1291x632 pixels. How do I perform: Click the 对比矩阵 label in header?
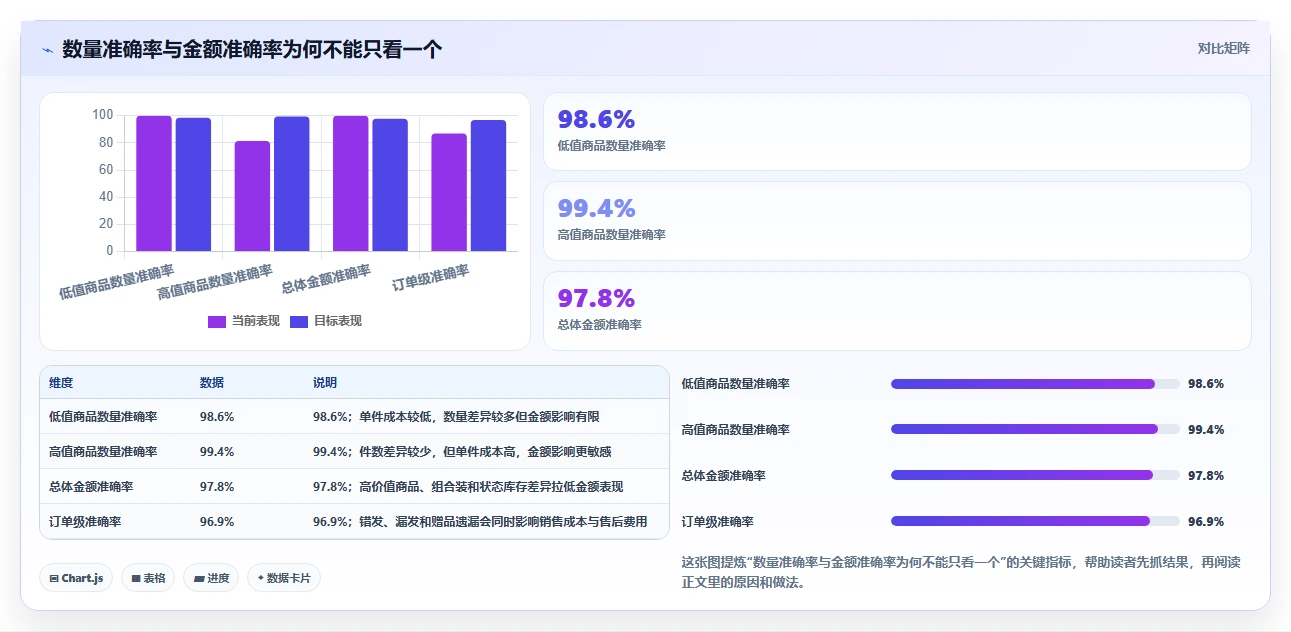click(1223, 48)
